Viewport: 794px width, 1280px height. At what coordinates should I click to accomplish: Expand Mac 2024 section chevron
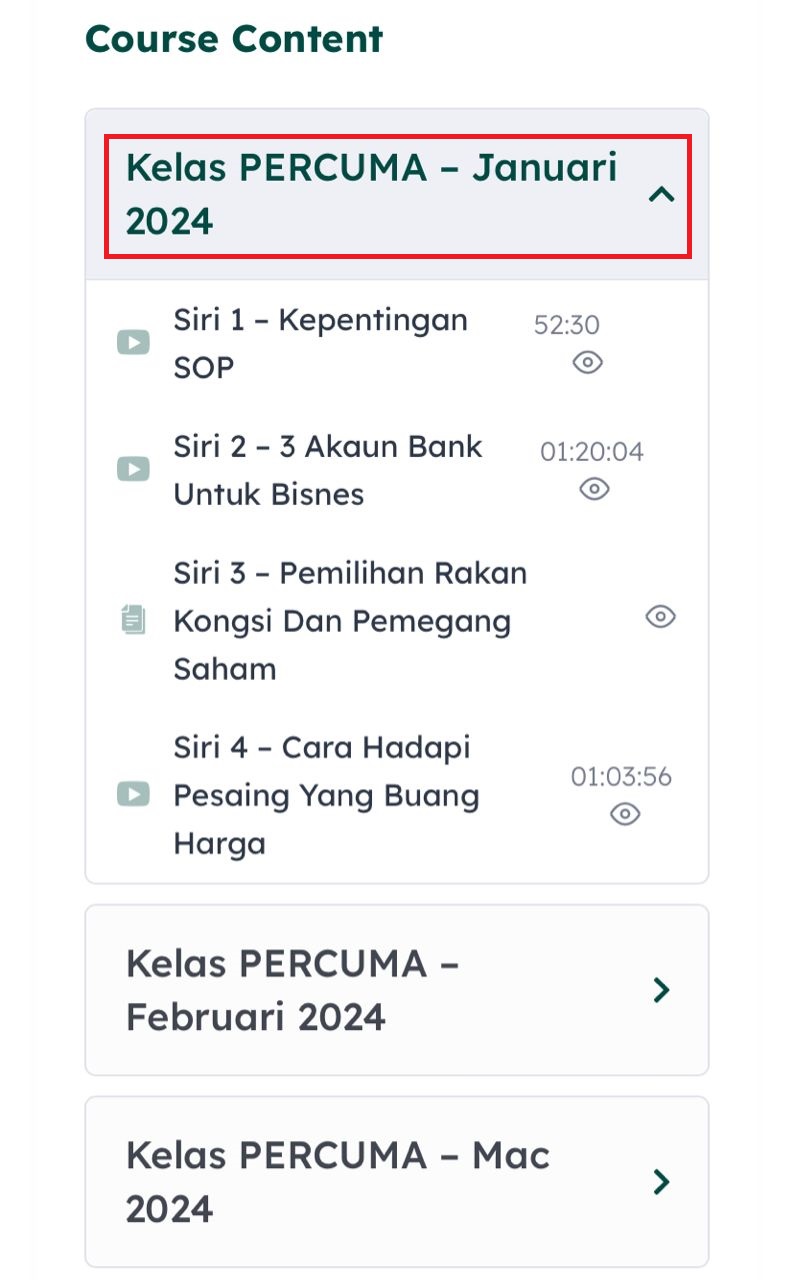660,1182
